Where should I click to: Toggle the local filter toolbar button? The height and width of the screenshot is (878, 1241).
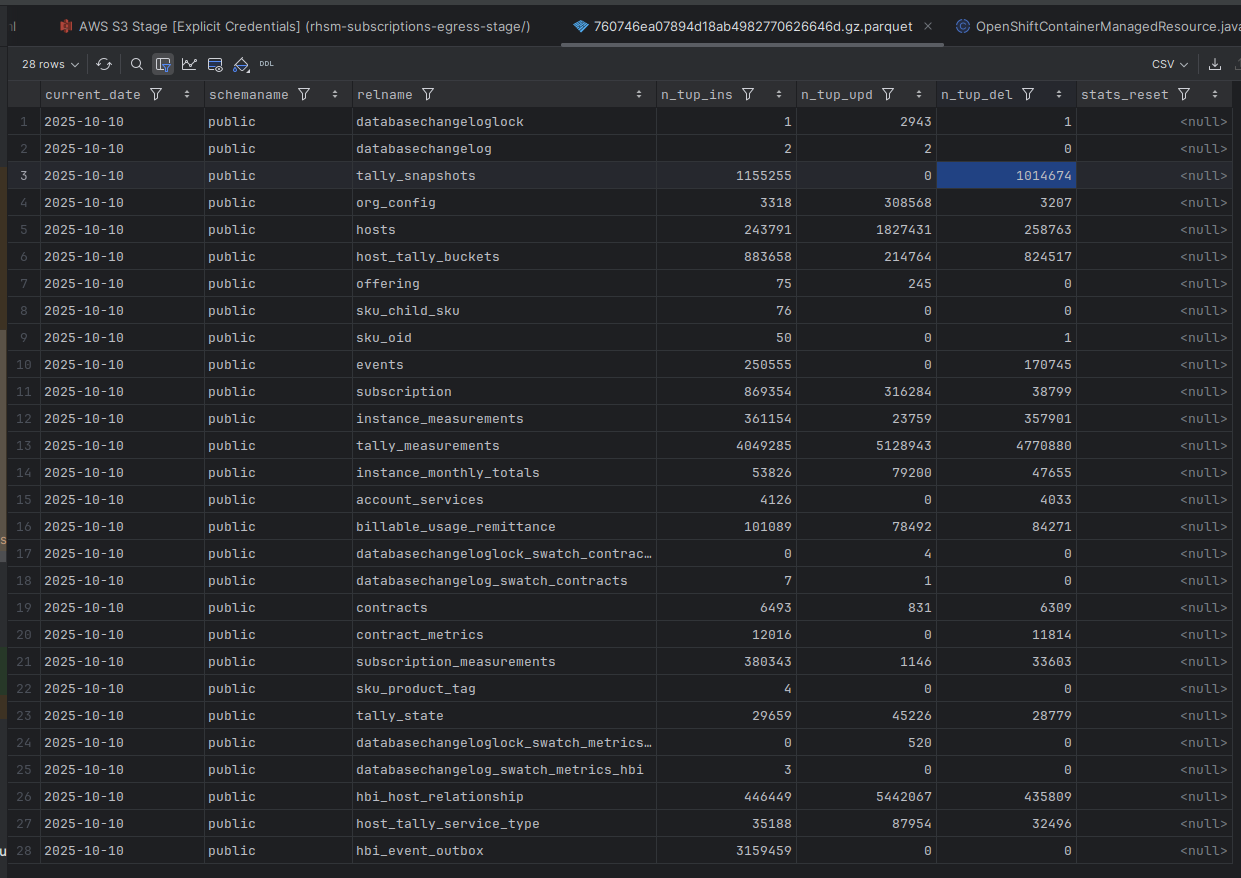(x=163, y=64)
